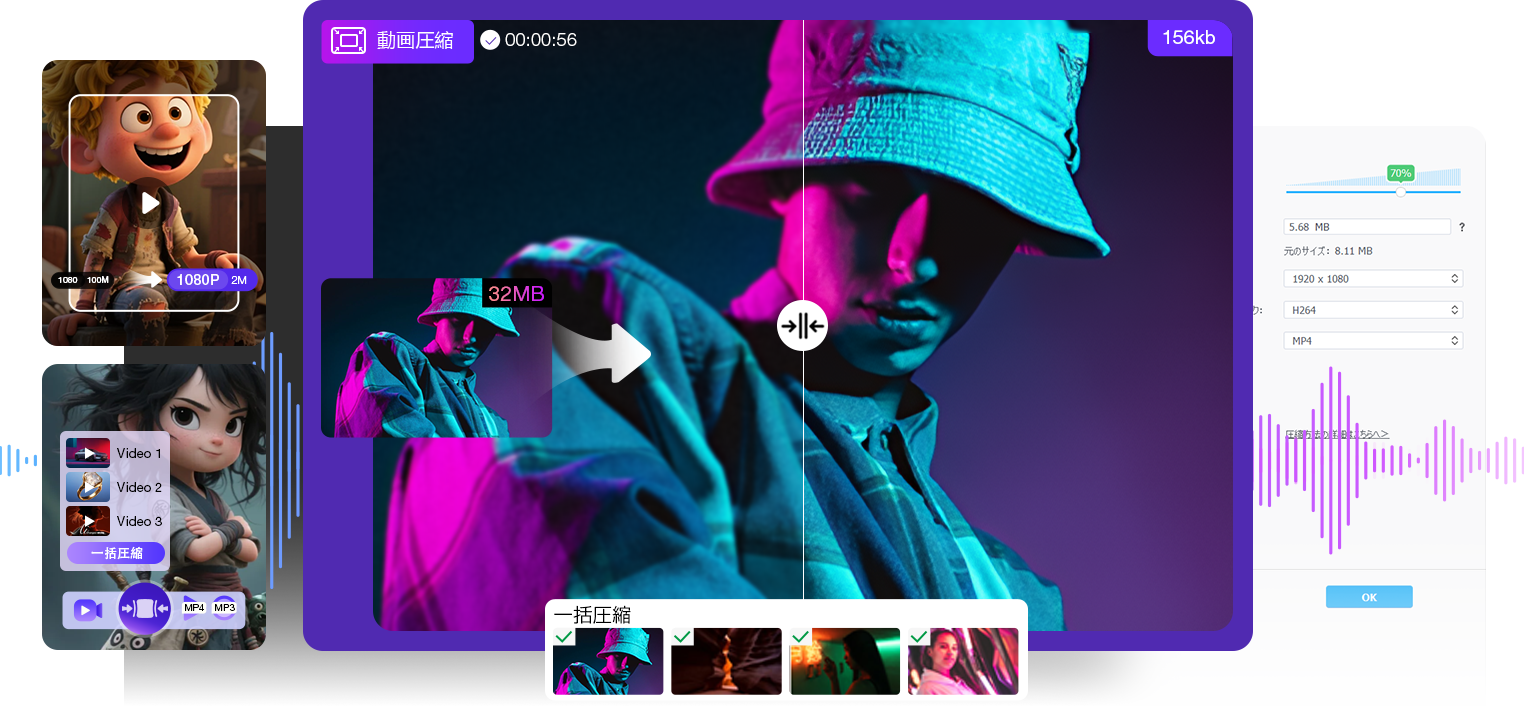Click the compare divider handle icon
This screenshot has width=1524, height=706.
tap(802, 326)
